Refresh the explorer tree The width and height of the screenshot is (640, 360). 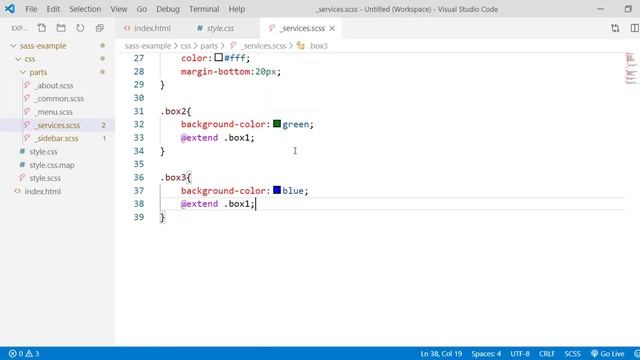(x=80, y=28)
